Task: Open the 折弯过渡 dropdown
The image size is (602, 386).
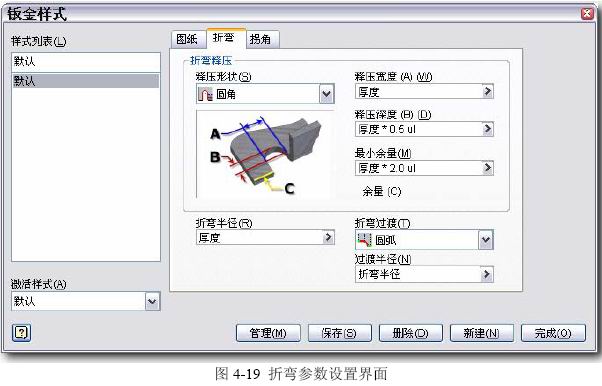Action: pos(486,240)
